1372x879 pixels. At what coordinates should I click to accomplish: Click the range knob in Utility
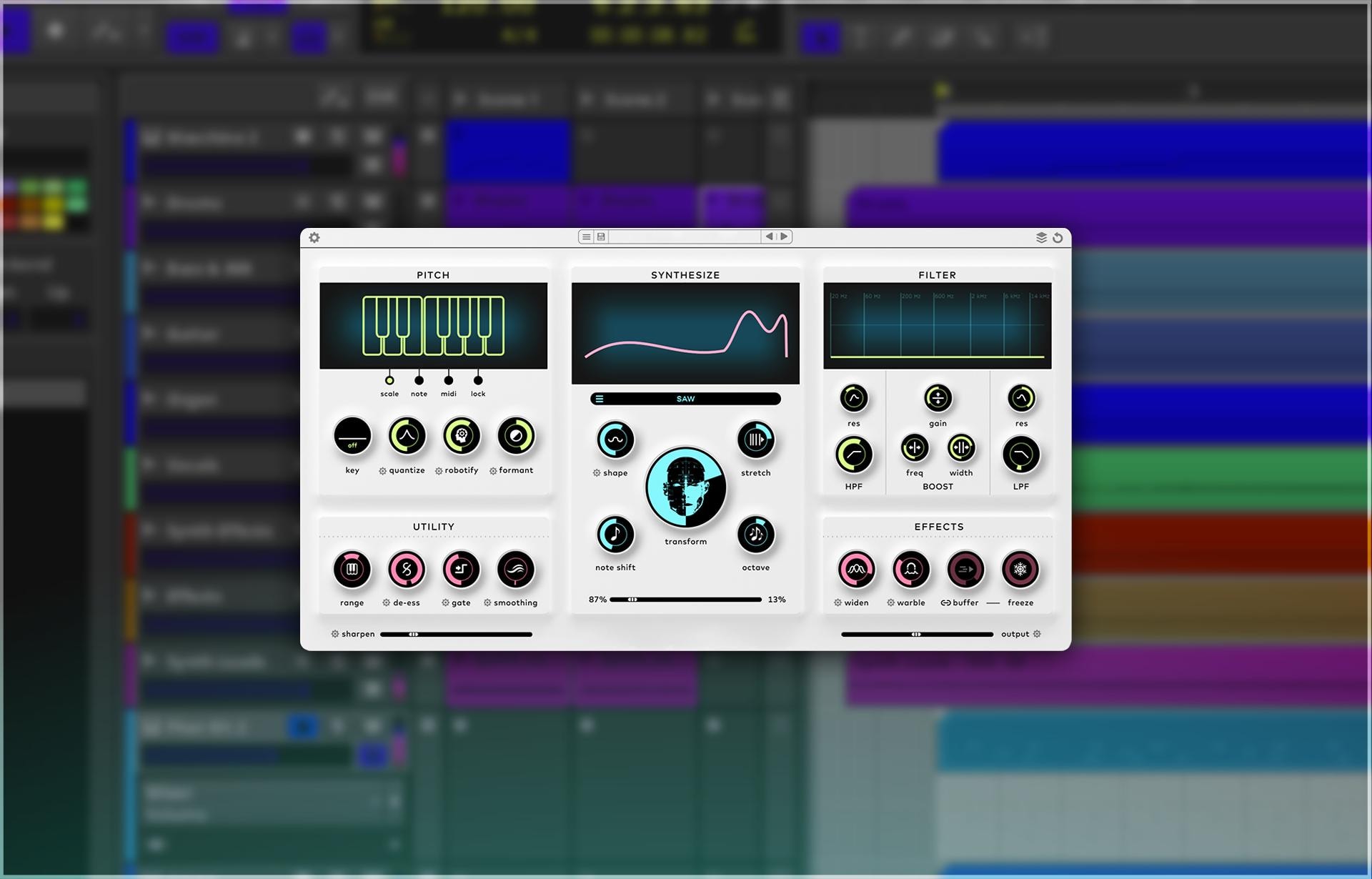click(x=352, y=570)
